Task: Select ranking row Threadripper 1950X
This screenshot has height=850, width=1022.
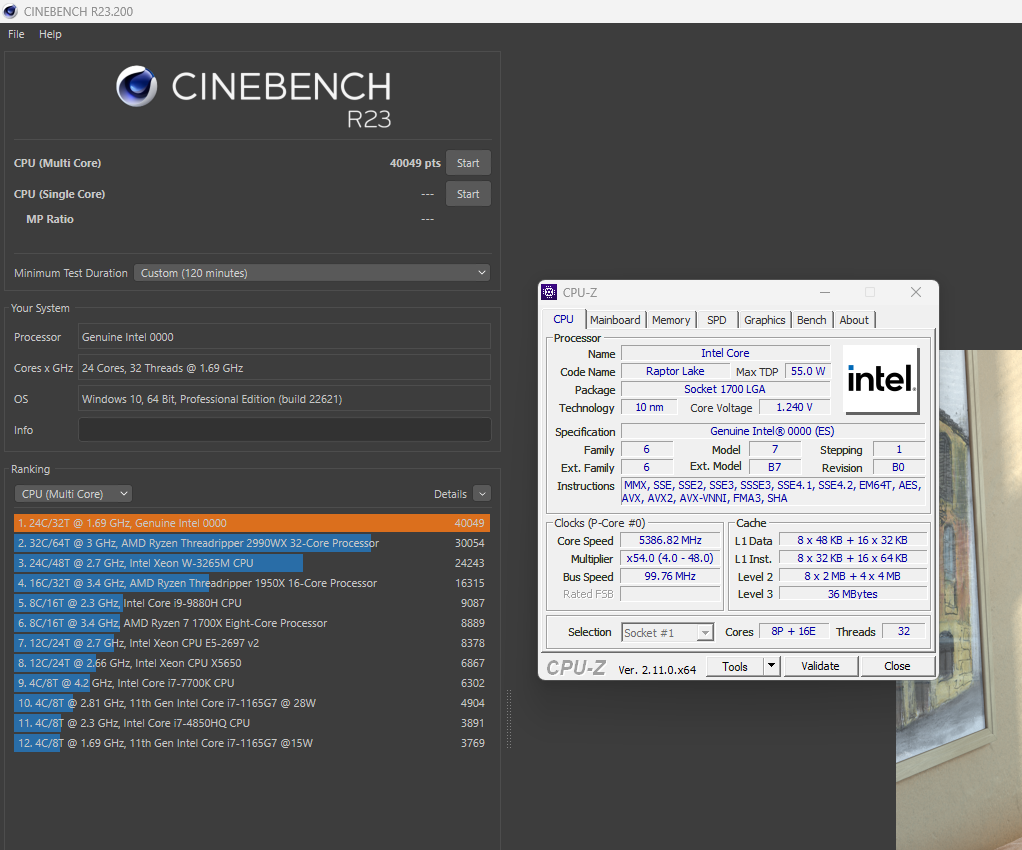Action: (252, 583)
